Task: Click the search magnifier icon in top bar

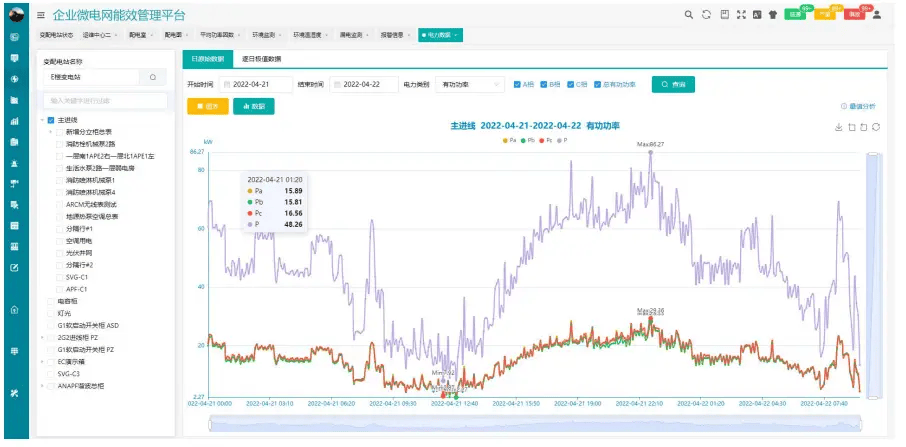Action: pos(688,15)
